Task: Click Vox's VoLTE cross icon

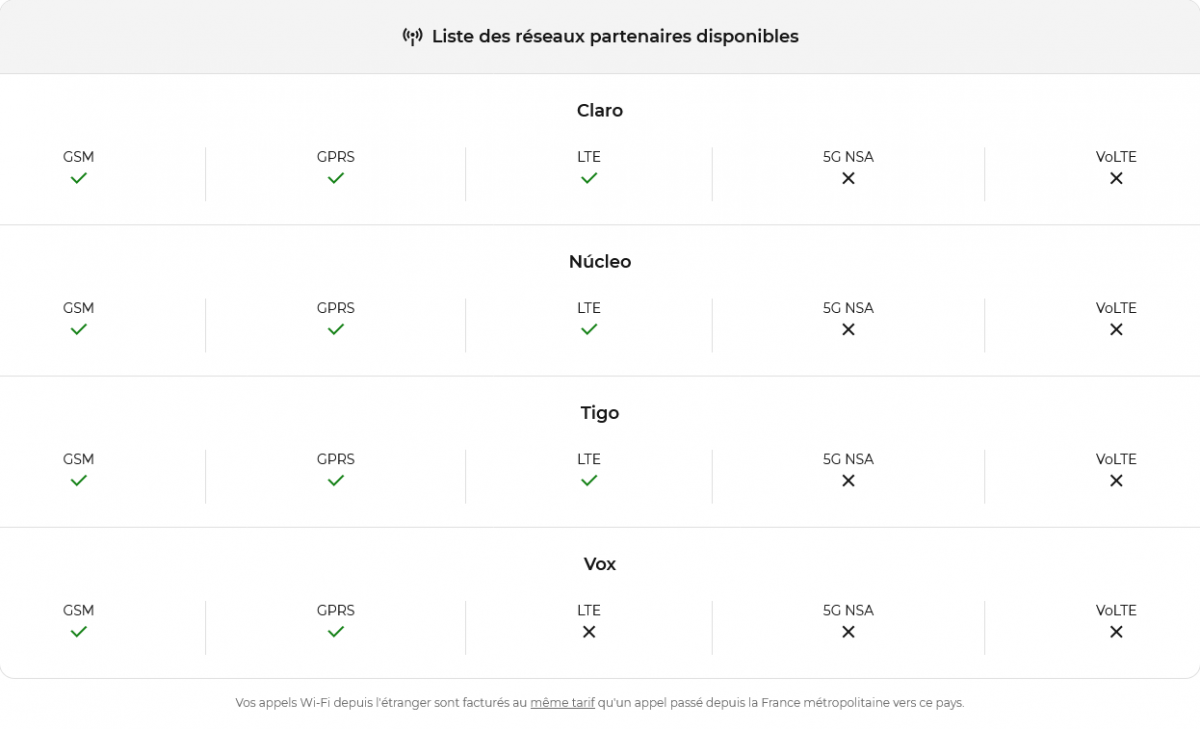Action: pyautogui.click(x=1116, y=632)
